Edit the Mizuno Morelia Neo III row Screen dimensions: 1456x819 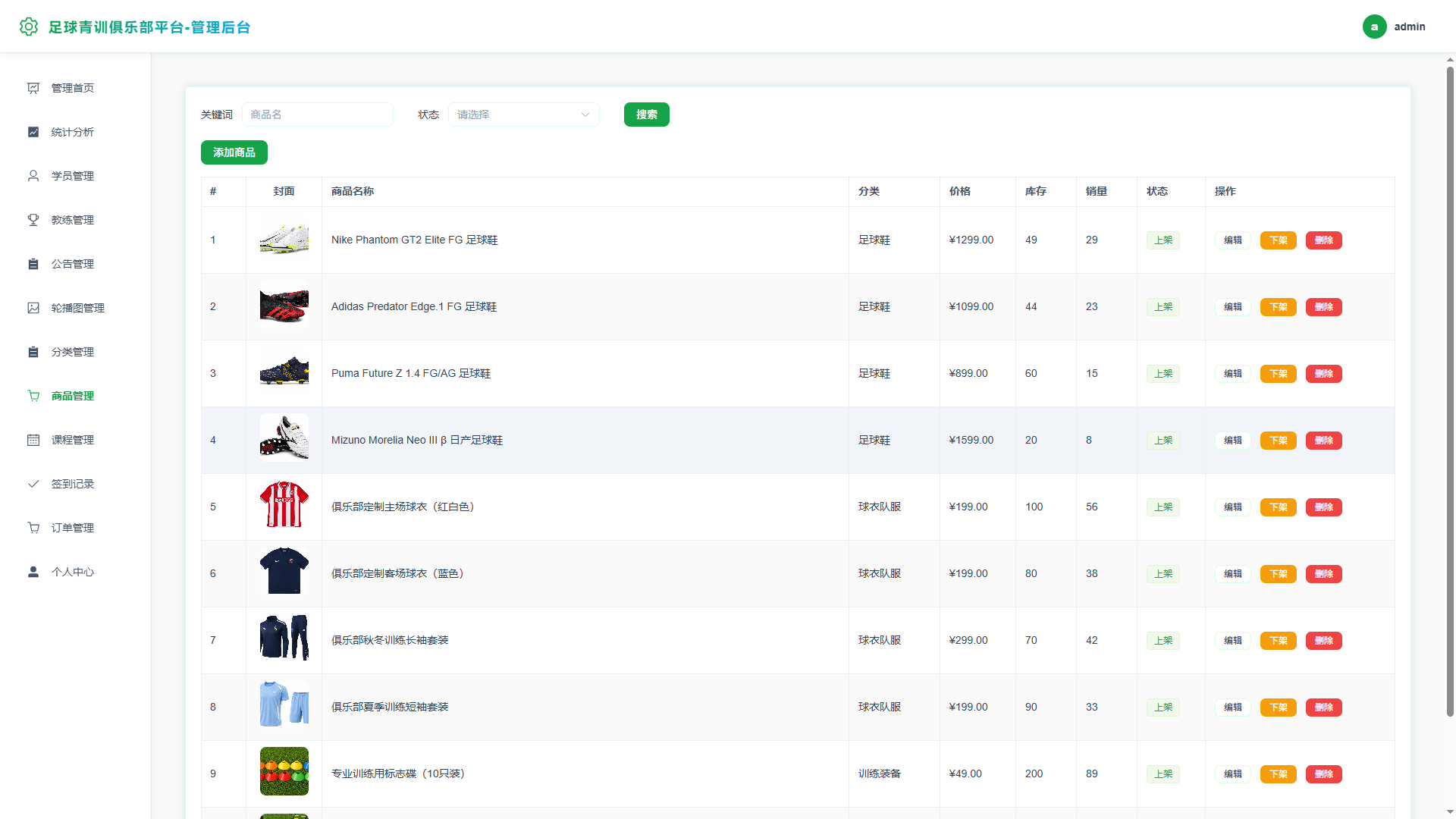[1233, 441]
